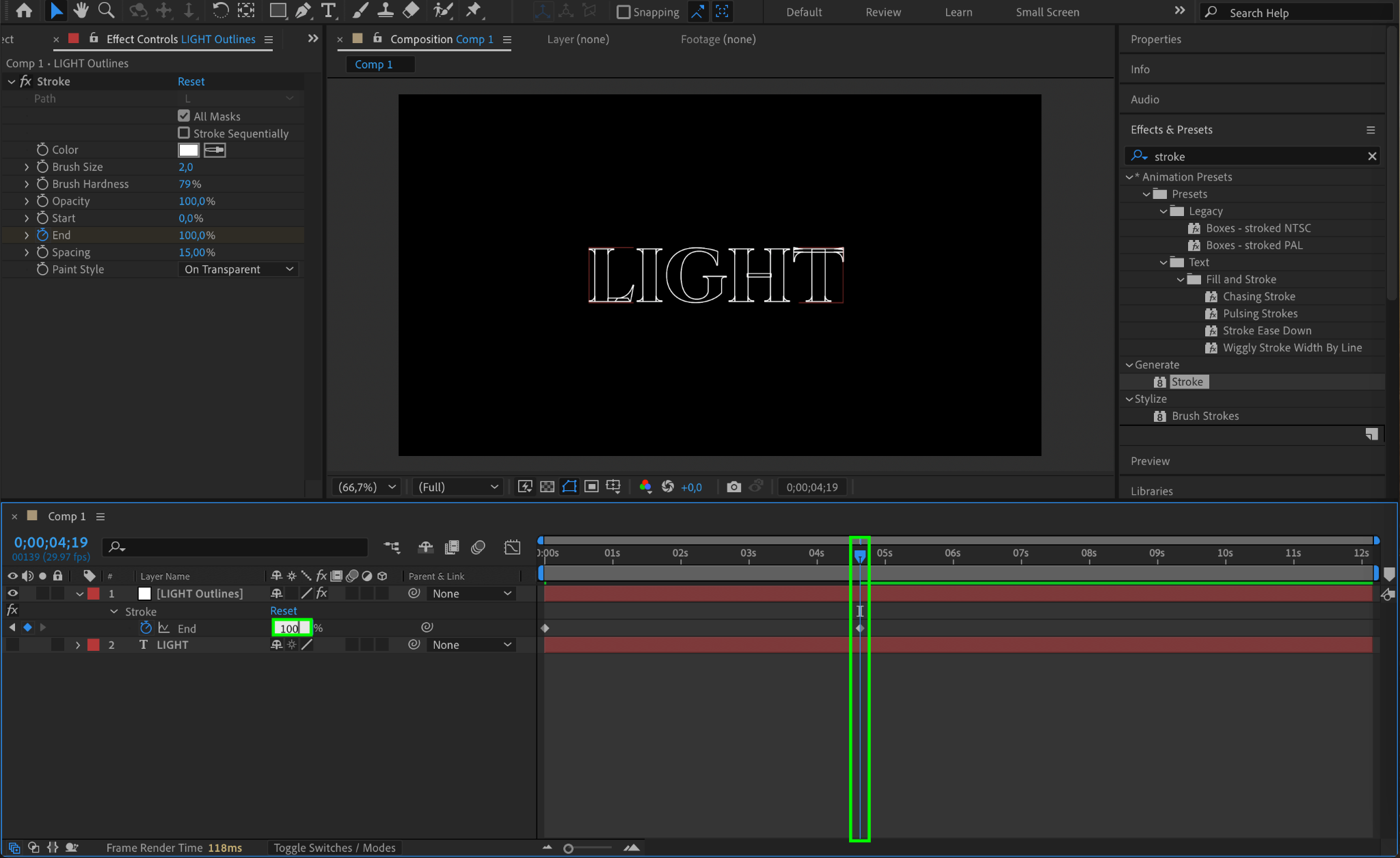Enable the Stroke Sequentially checkbox
This screenshot has width=1400, height=858.
pos(184,133)
